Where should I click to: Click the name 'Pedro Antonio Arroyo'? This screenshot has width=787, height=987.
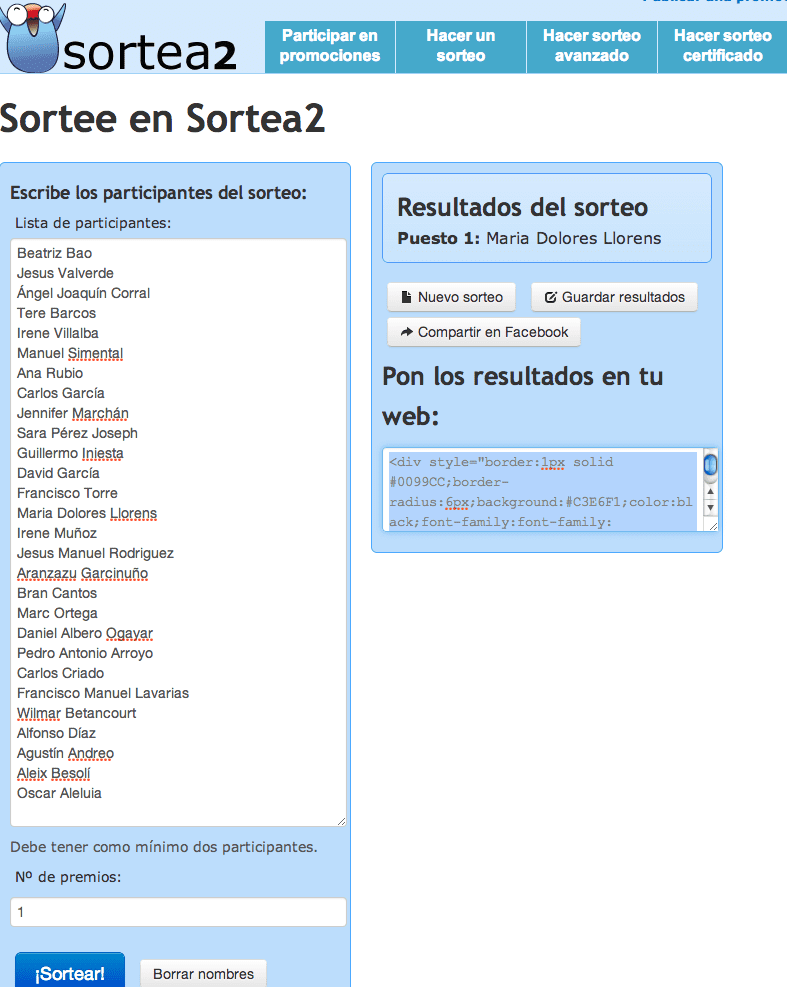click(x=85, y=653)
